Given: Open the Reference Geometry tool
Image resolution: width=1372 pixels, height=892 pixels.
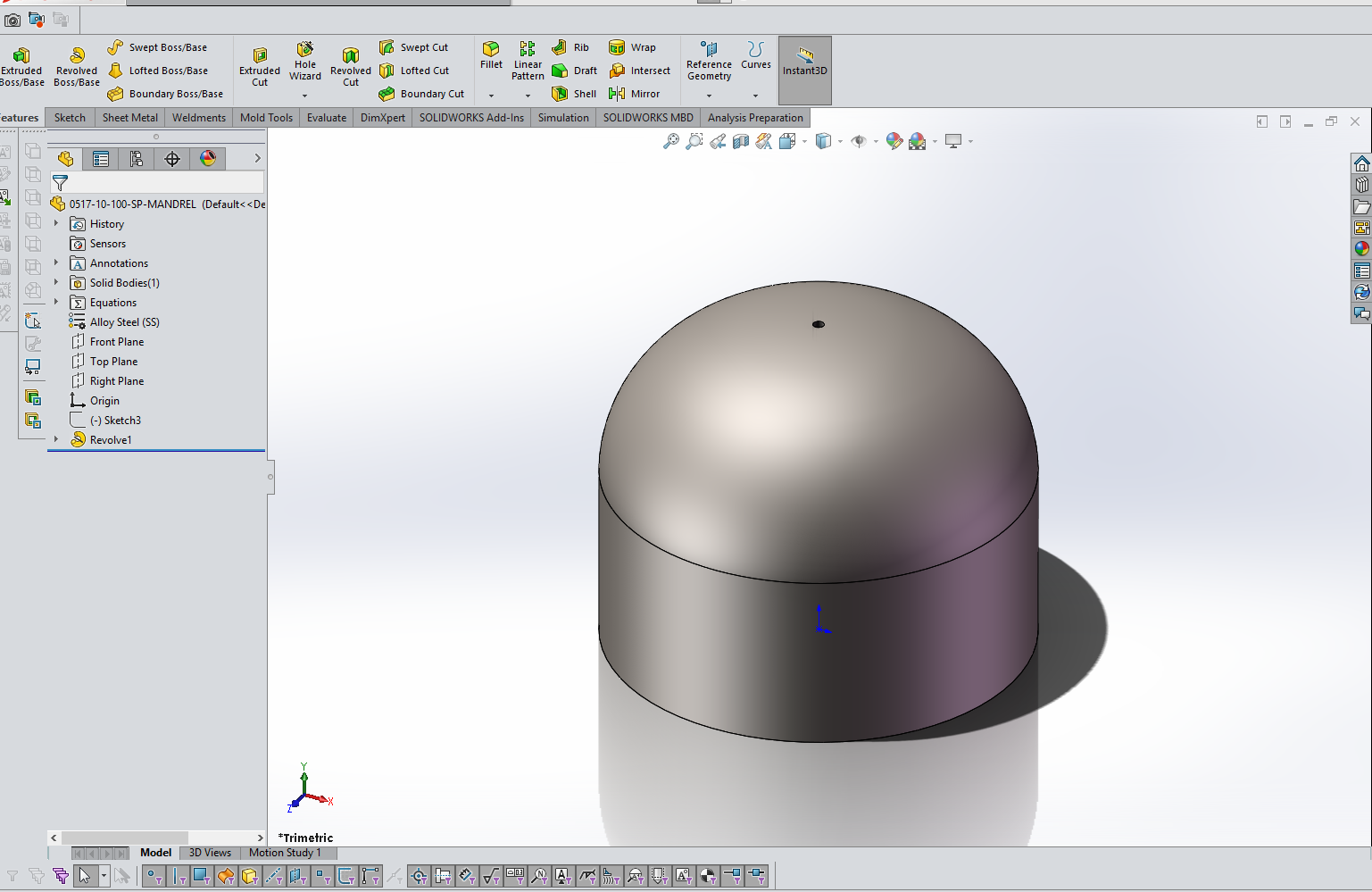Looking at the screenshot, I should [708, 63].
